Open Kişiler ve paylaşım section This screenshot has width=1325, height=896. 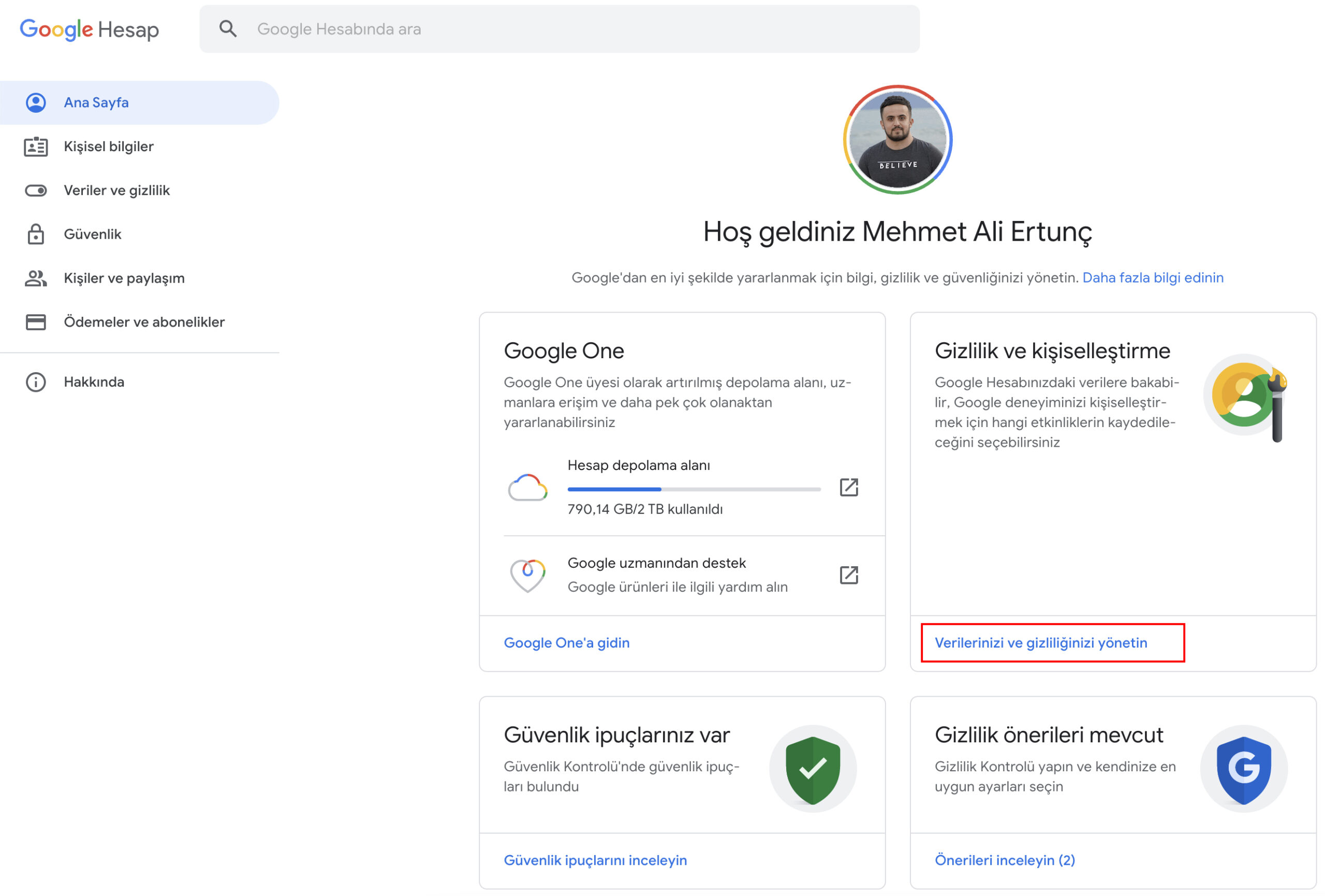pos(140,278)
